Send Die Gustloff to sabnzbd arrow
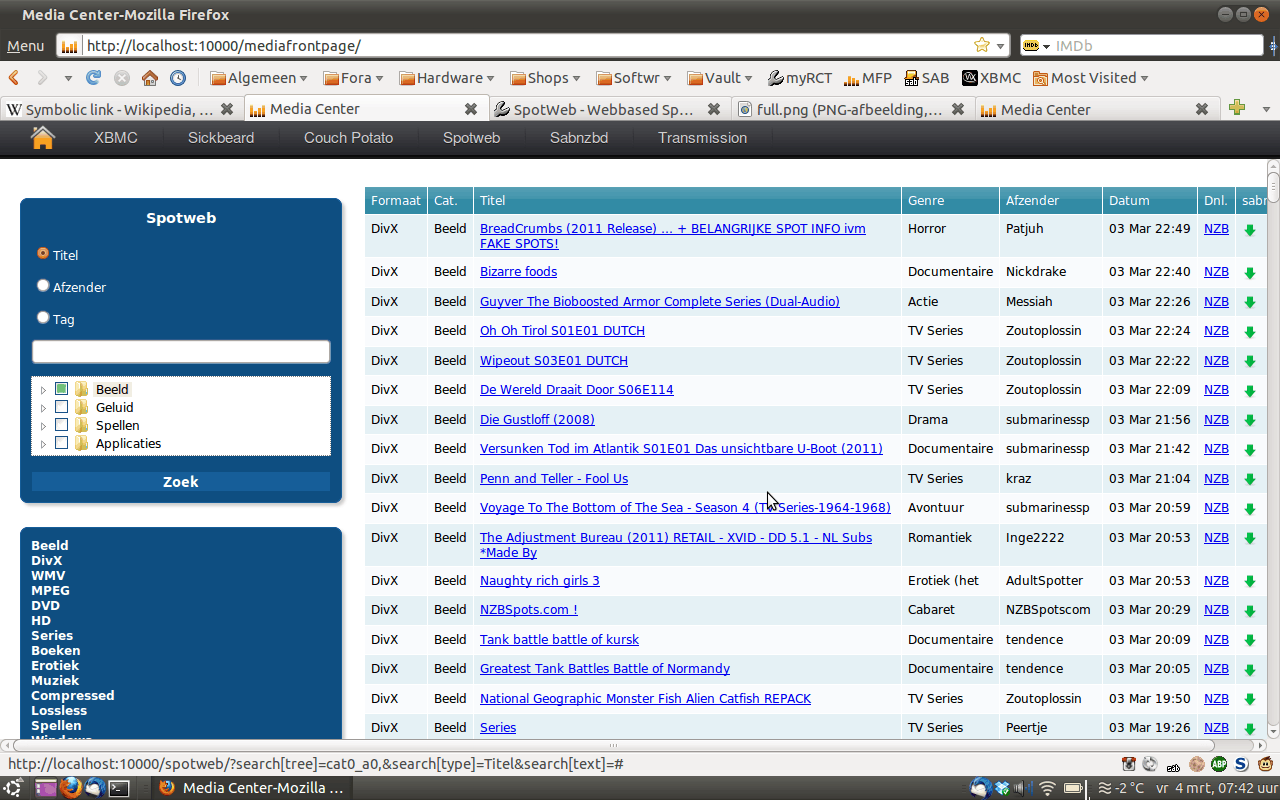 1250,421
